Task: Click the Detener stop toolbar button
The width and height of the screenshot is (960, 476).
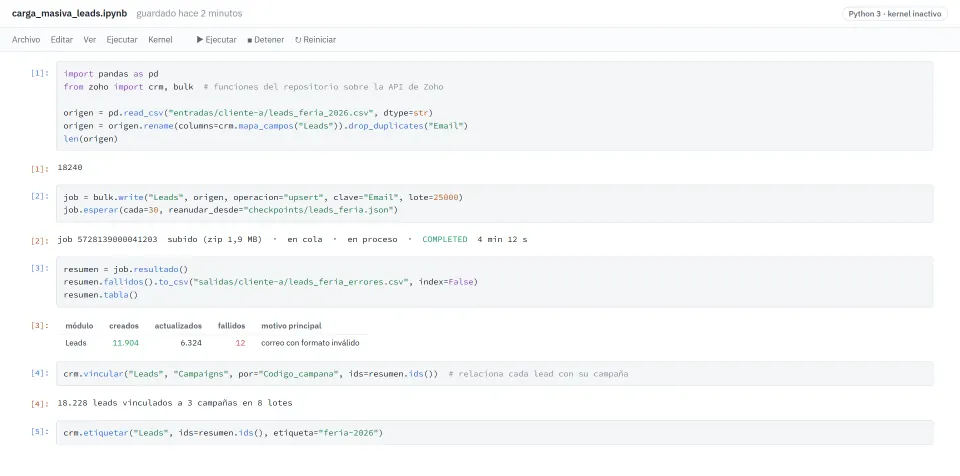Action: pyautogui.click(x=266, y=40)
